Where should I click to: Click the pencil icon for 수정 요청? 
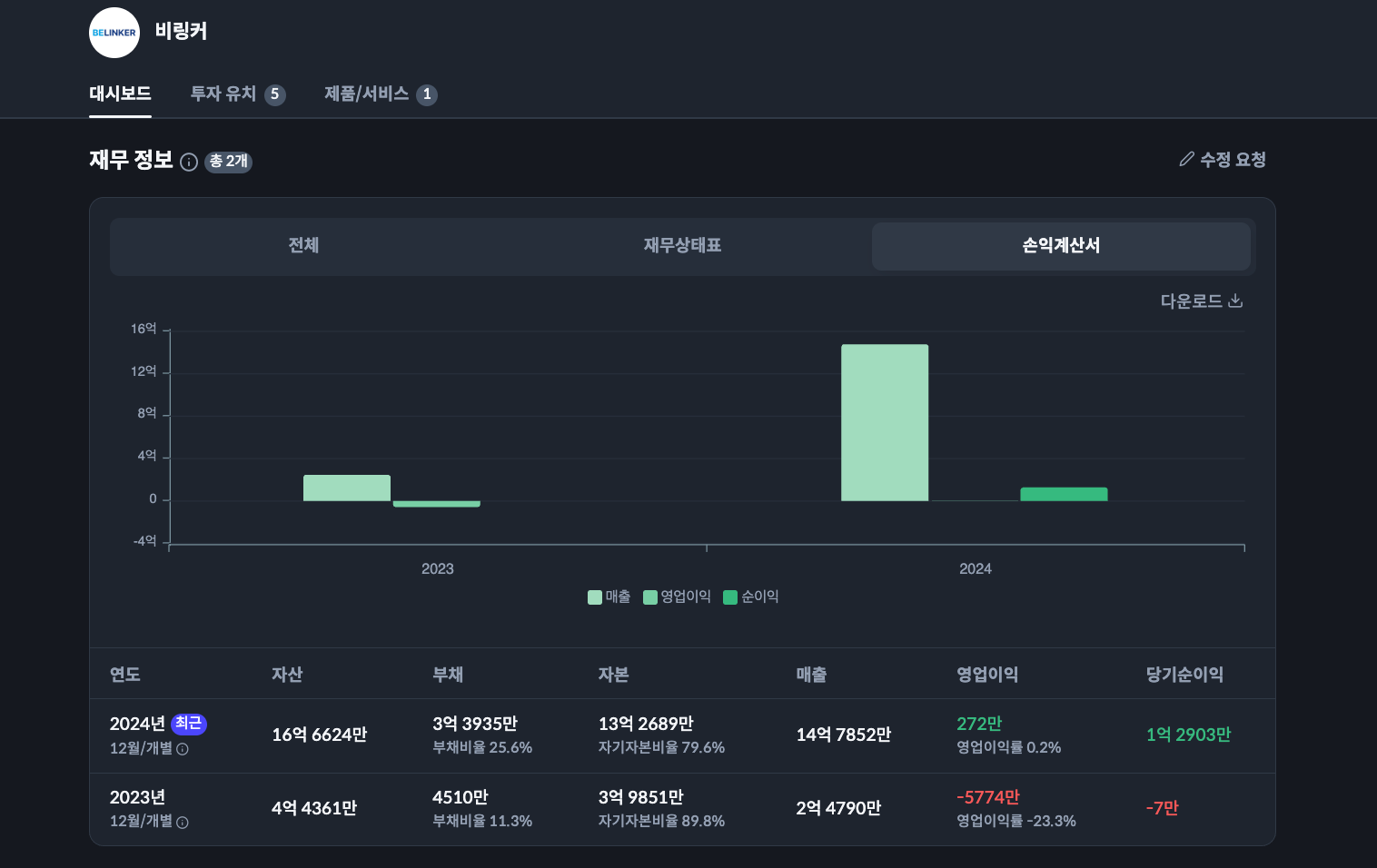tap(1186, 160)
